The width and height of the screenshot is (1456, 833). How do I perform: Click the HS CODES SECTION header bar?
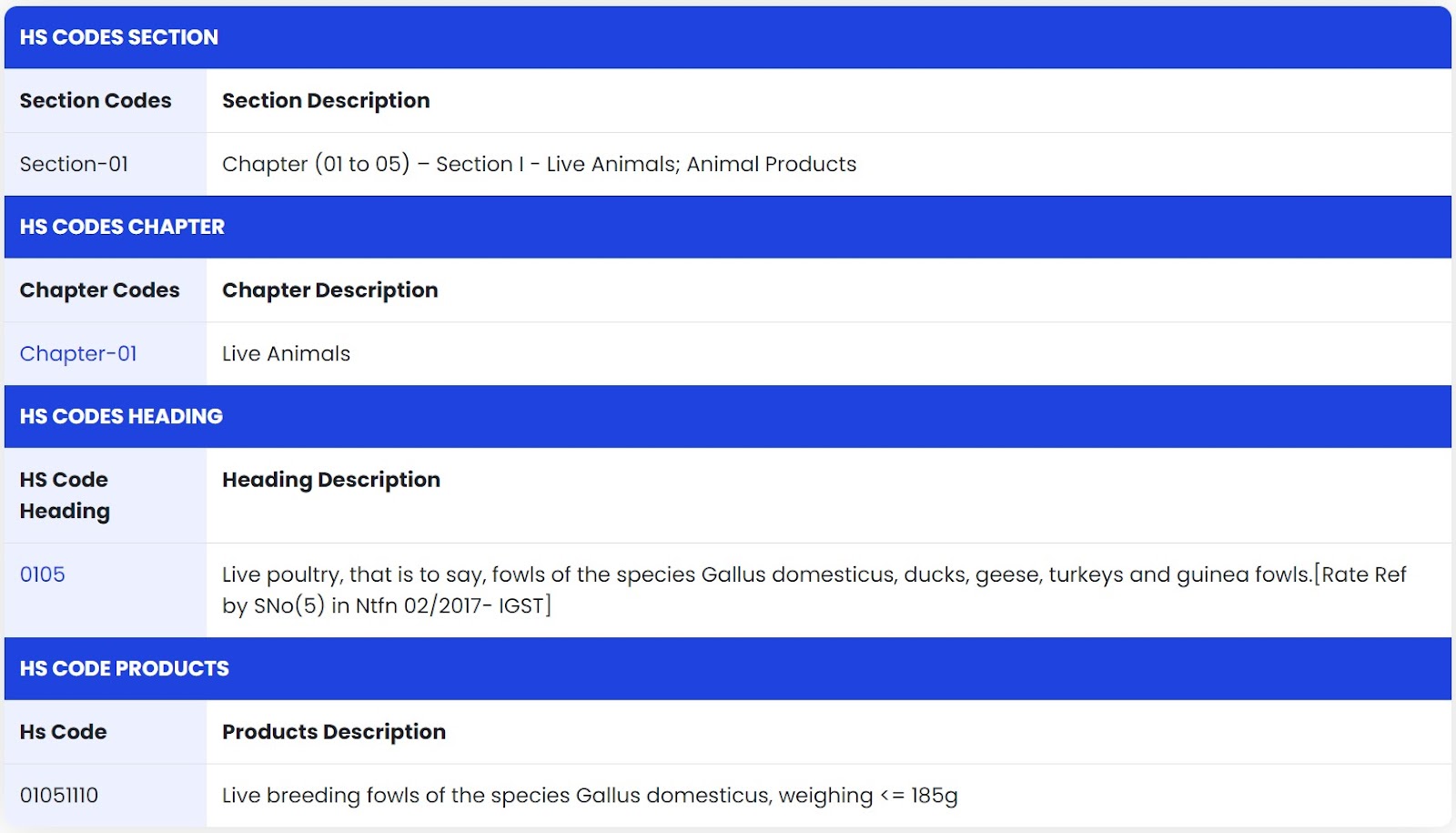(x=728, y=37)
